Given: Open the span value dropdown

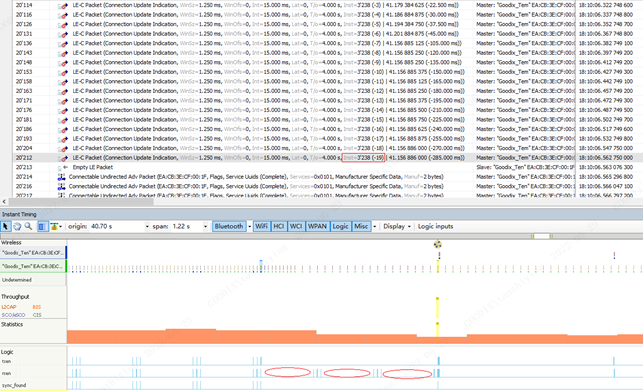Looking at the screenshot, I should click(x=205, y=226).
